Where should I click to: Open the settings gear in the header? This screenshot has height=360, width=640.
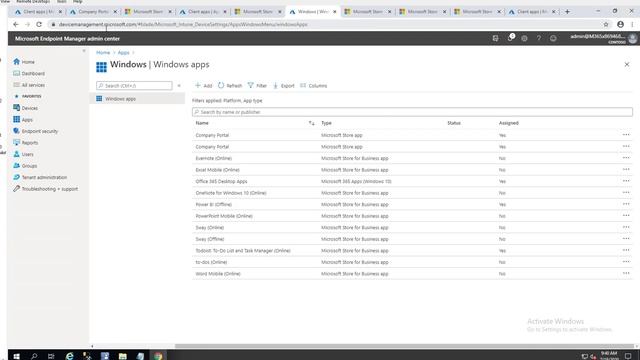coord(524,38)
